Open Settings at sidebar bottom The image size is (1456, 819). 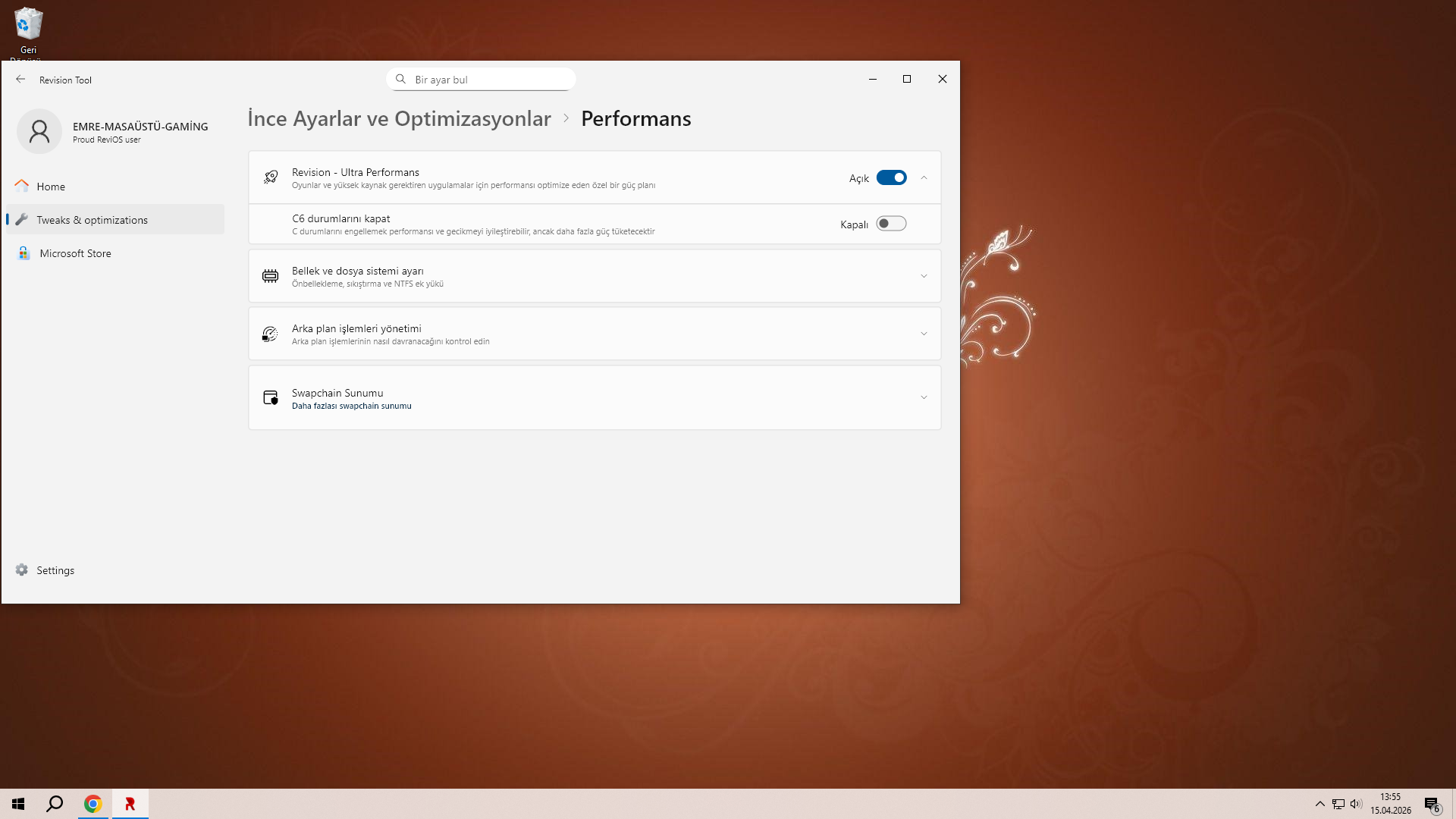click(115, 570)
